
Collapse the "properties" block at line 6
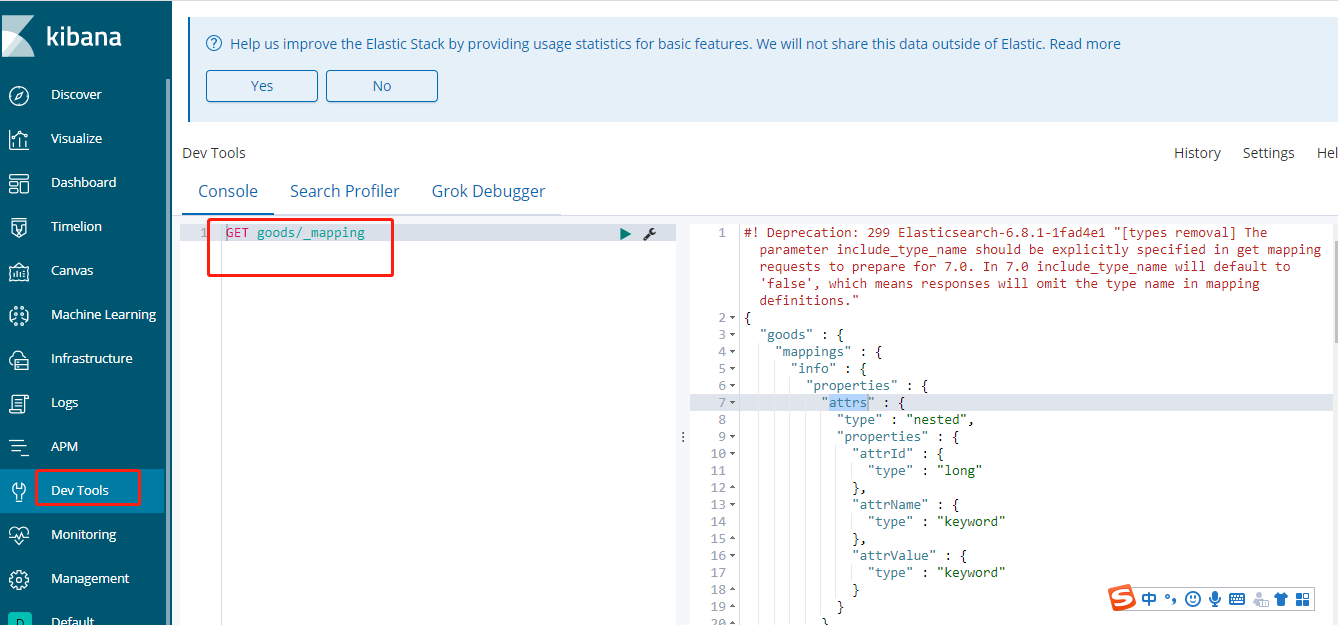coord(733,386)
